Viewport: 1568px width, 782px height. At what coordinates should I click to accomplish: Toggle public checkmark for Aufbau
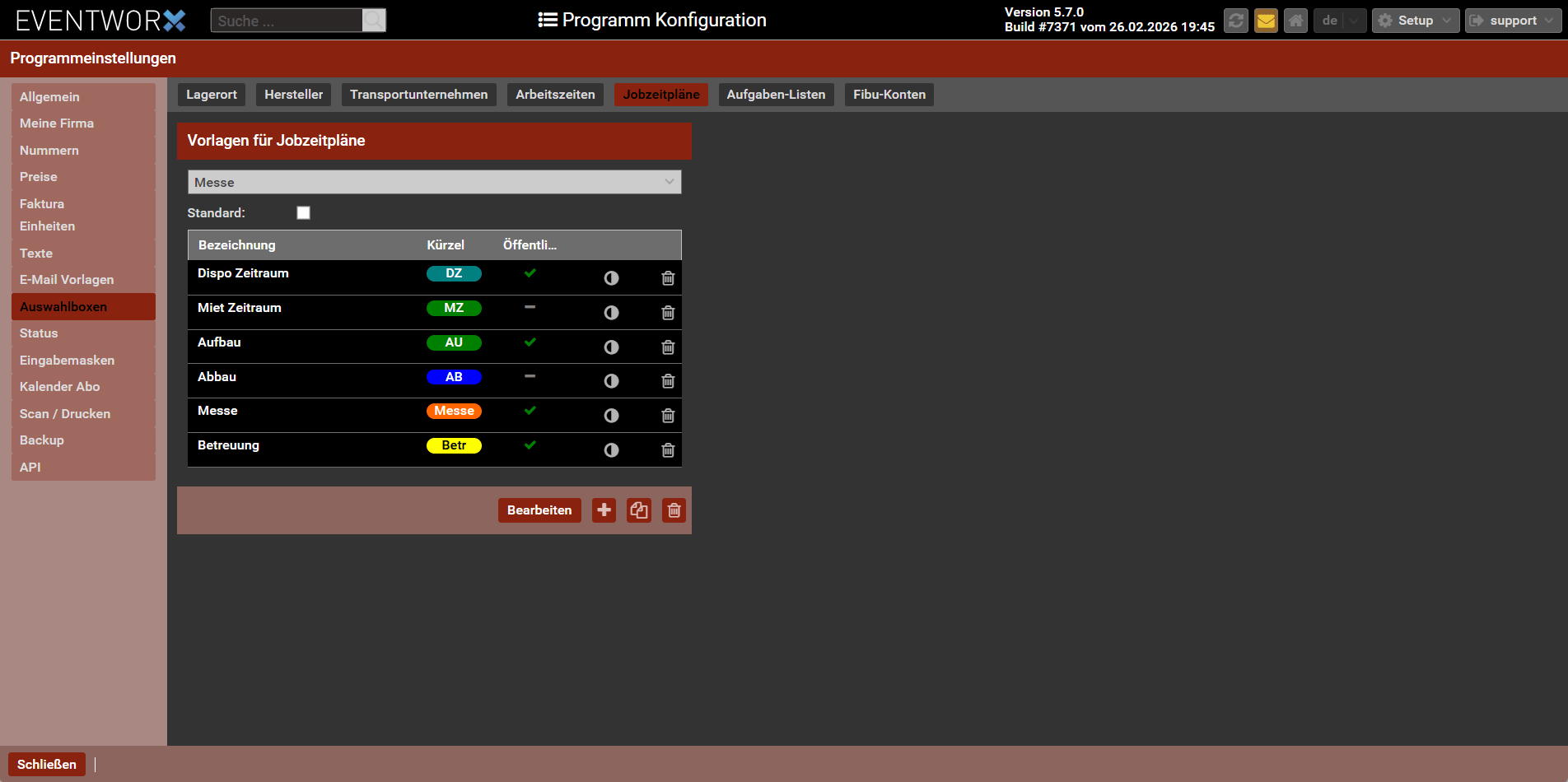530,342
